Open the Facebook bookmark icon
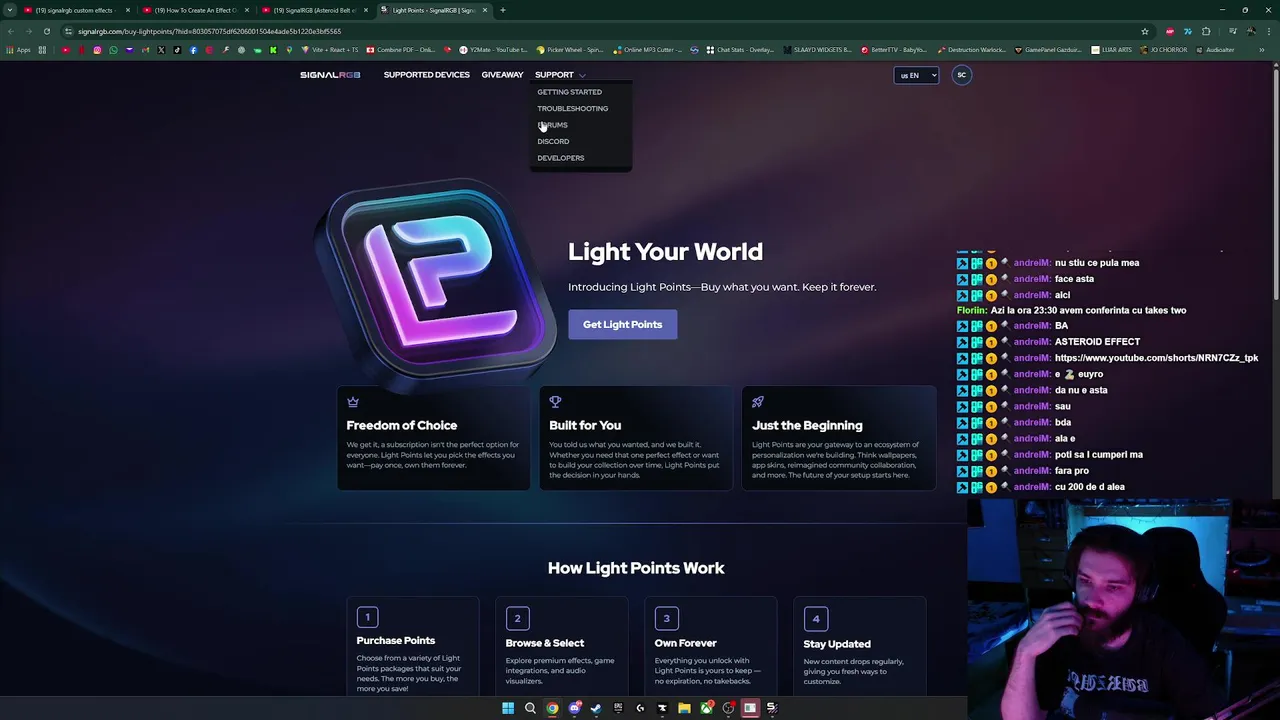1280x720 pixels. coord(193,50)
